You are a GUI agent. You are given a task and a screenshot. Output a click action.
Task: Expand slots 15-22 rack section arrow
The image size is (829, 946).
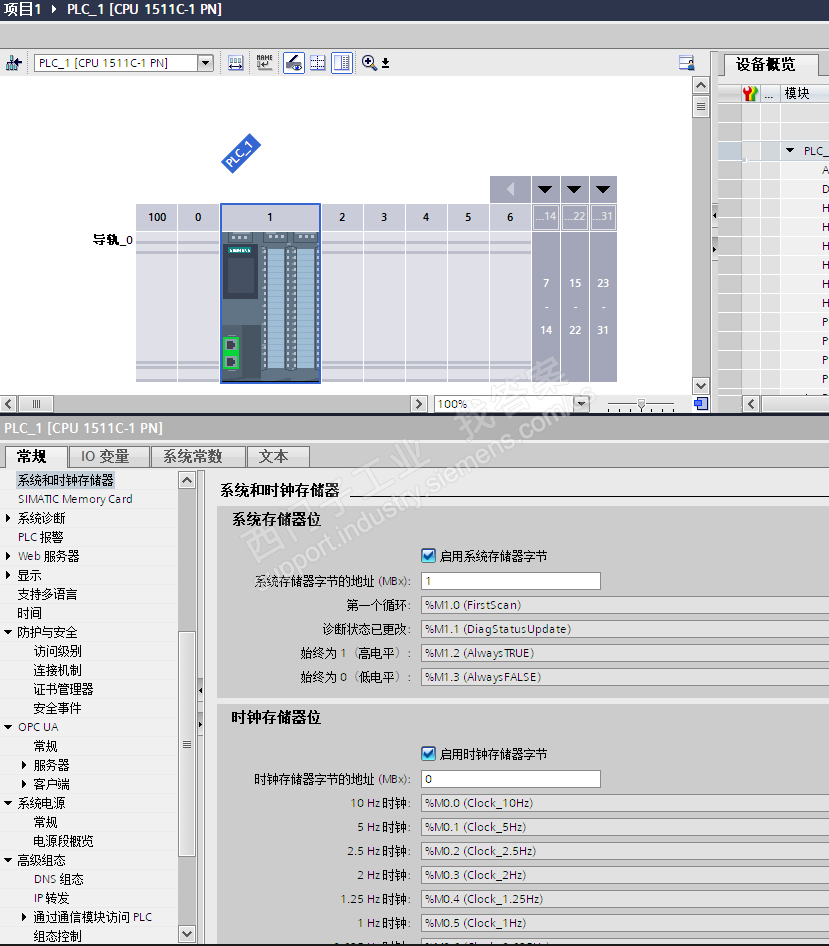(574, 189)
